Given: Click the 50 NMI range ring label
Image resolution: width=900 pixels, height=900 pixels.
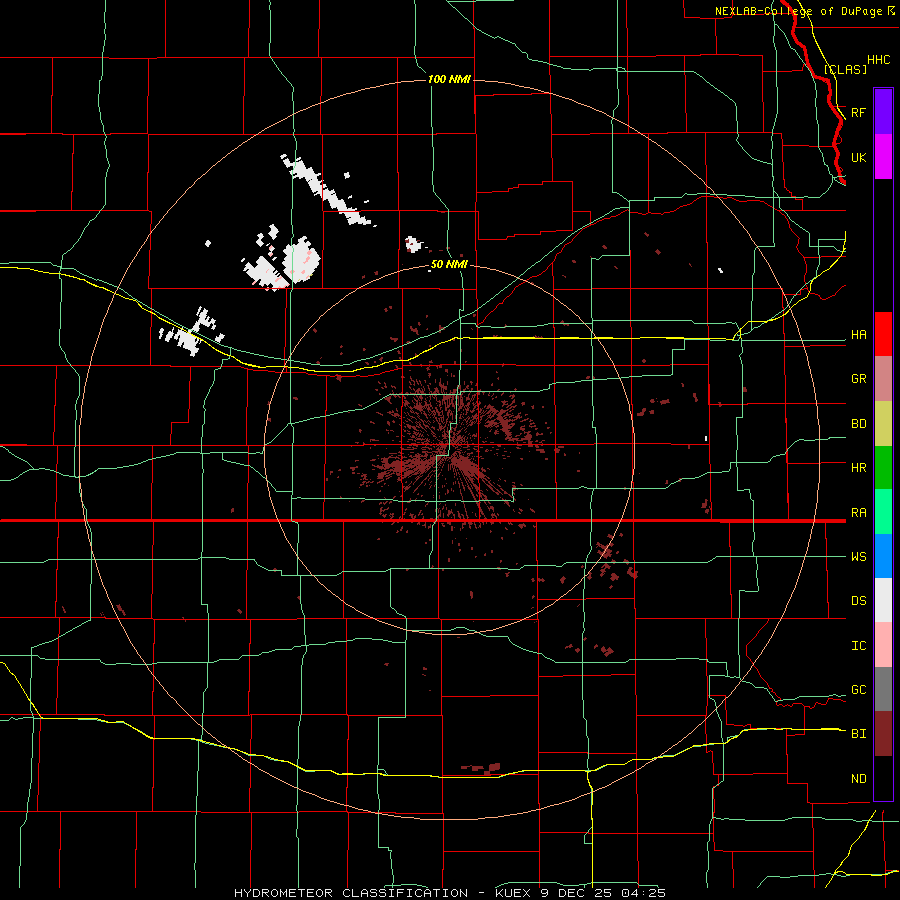Looking at the screenshot, I should click(449, 264).
